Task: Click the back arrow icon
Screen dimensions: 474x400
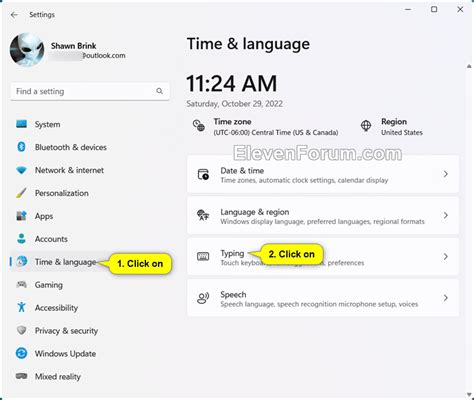Action: click(14, 15)
